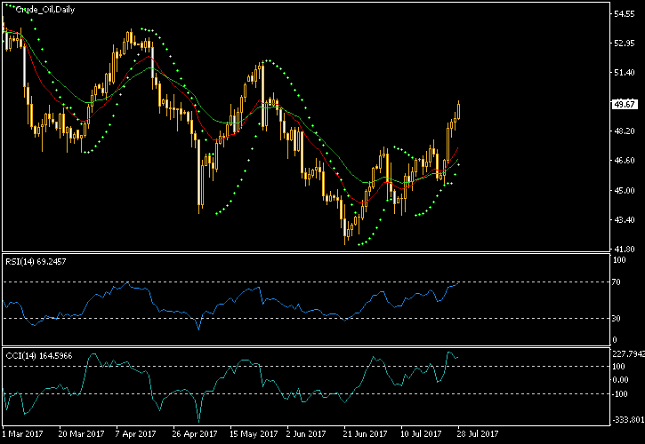Click date label 1 Mar 2017

coord(22,434)
